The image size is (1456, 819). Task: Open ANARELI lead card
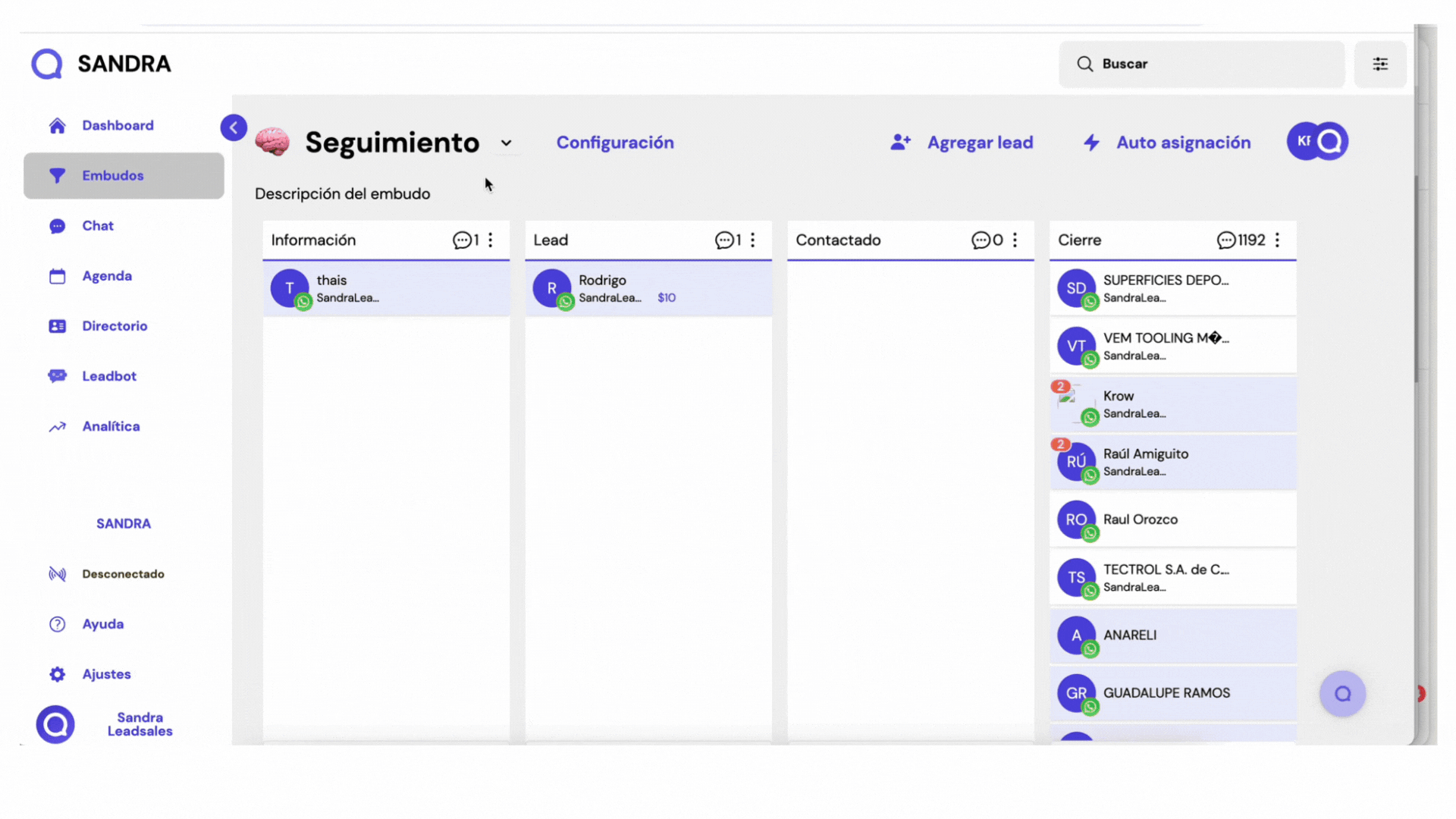(x=1173, y=635)
